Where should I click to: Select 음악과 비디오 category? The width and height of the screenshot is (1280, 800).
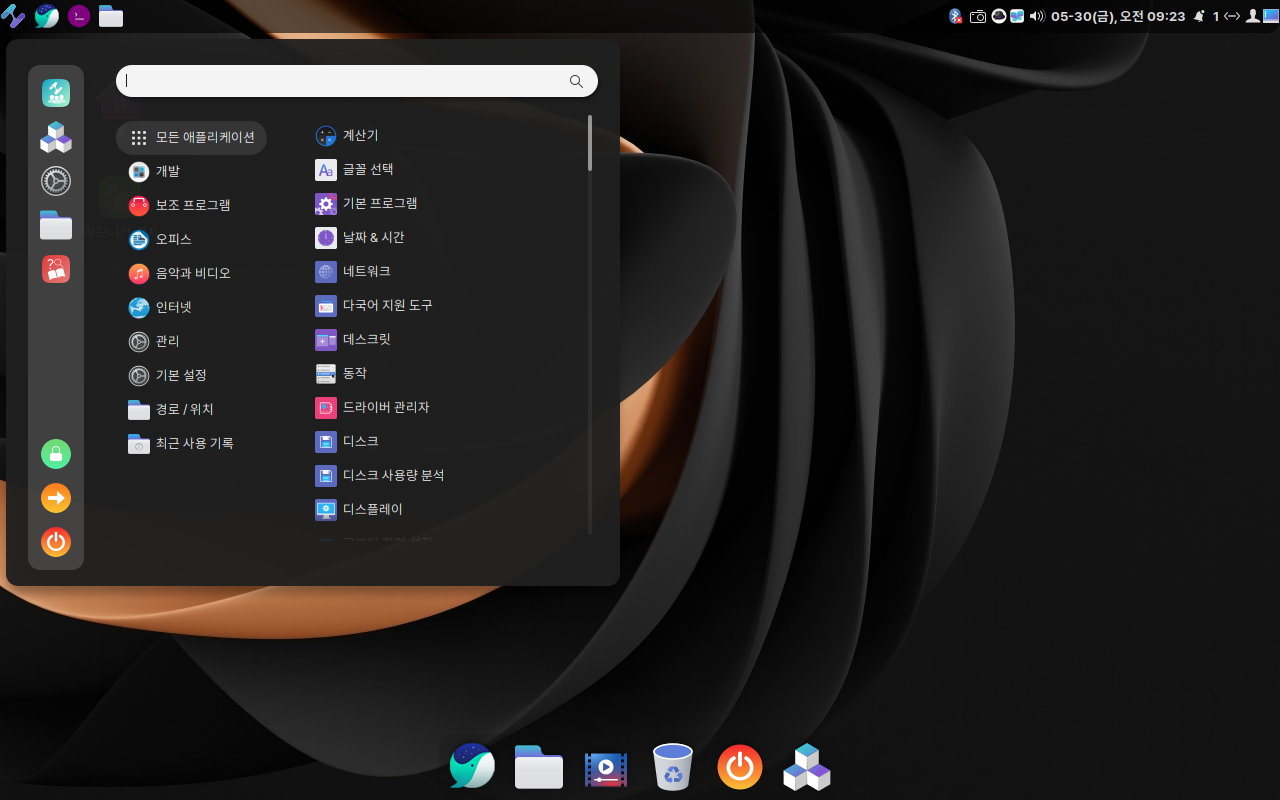180,273
